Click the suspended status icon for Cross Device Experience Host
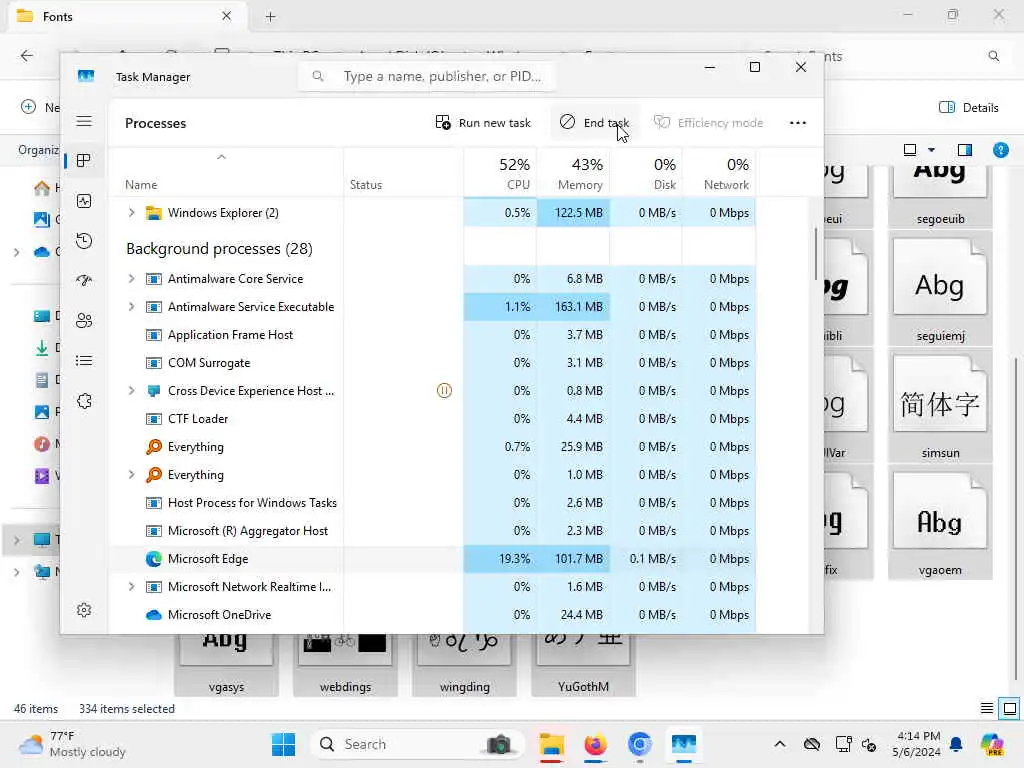 (x=444, y=391)
